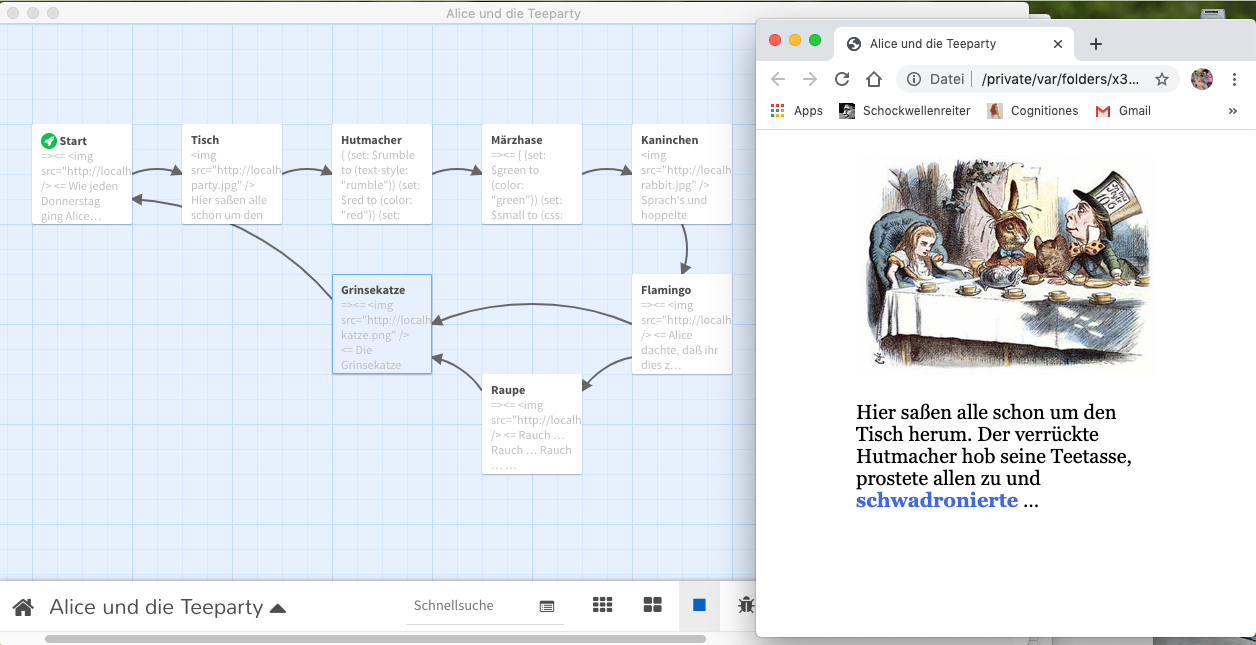Open the Cognitiones bookmark
This screenshot has height=645, width=1256.
click(x=1033, y=111)
